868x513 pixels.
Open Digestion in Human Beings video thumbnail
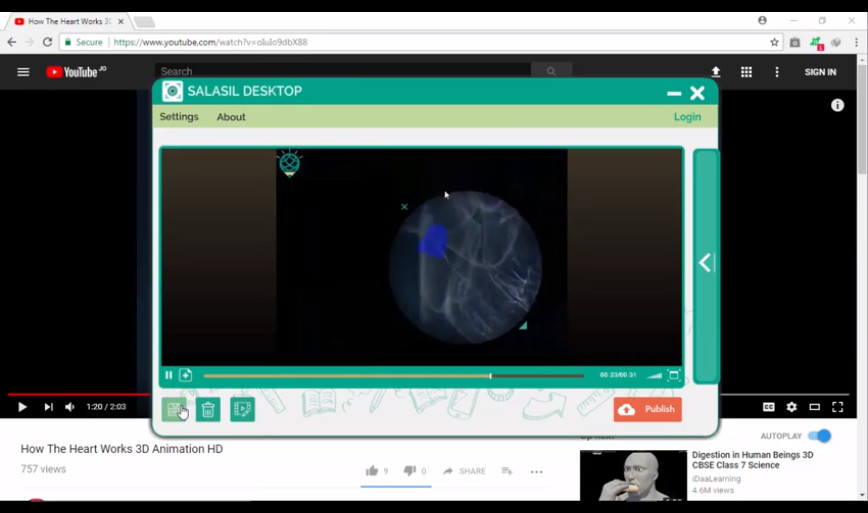coord(633,476)
